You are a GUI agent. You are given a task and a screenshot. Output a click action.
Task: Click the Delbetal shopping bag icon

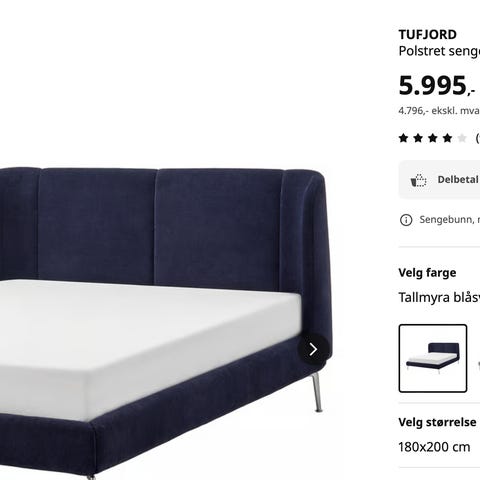[x=418, y=180]
